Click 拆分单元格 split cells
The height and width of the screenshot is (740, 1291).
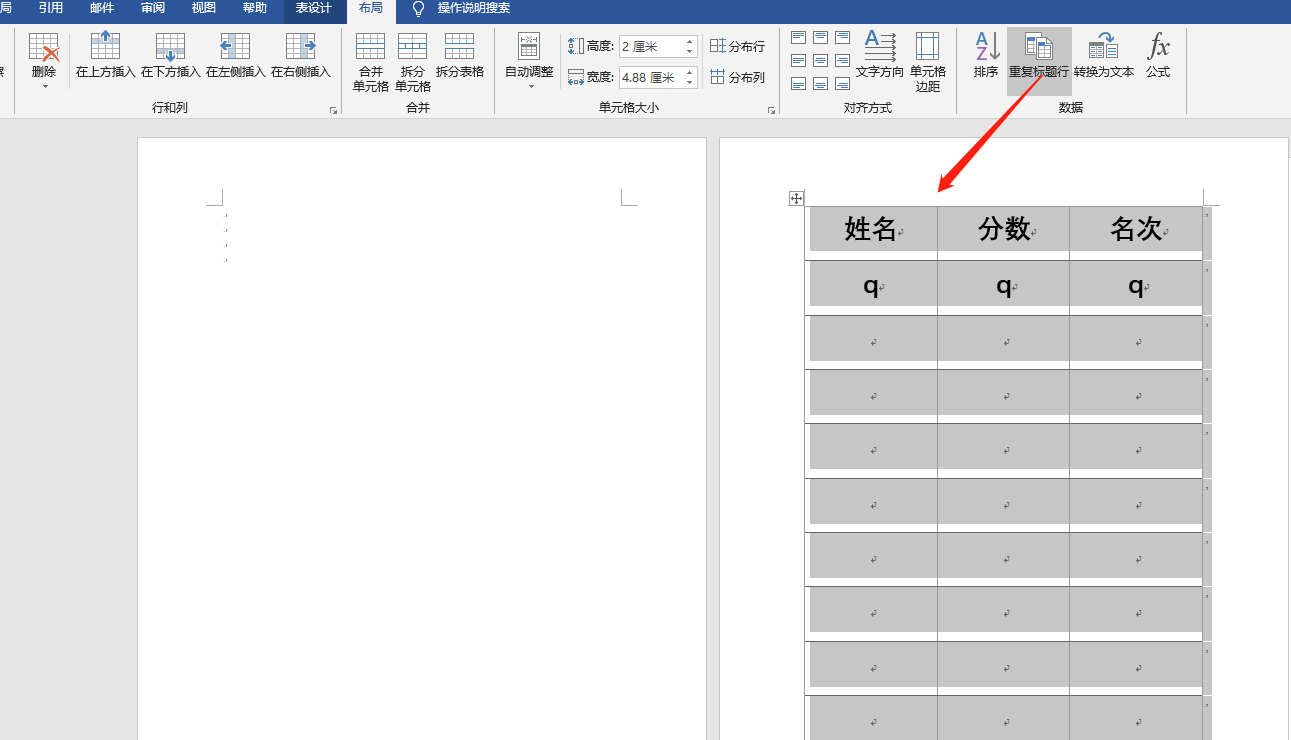(412, 62)
